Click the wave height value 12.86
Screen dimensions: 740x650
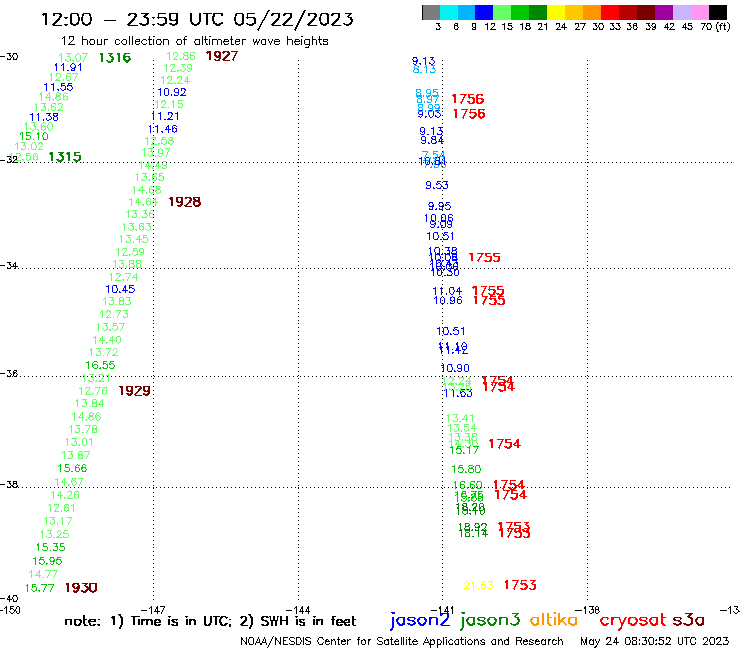coord(180,56)
